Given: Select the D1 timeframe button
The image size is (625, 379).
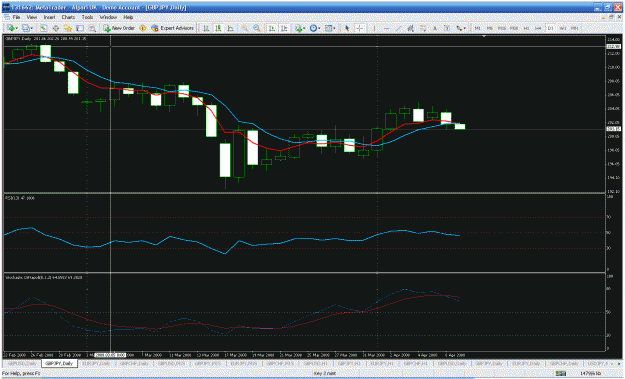Looking at the screenshot, I should pyautogui.click(x=550, y=28).
